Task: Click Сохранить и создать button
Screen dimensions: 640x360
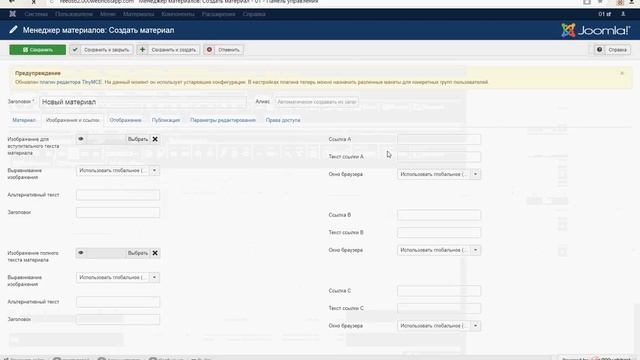Action: point(168,50)
